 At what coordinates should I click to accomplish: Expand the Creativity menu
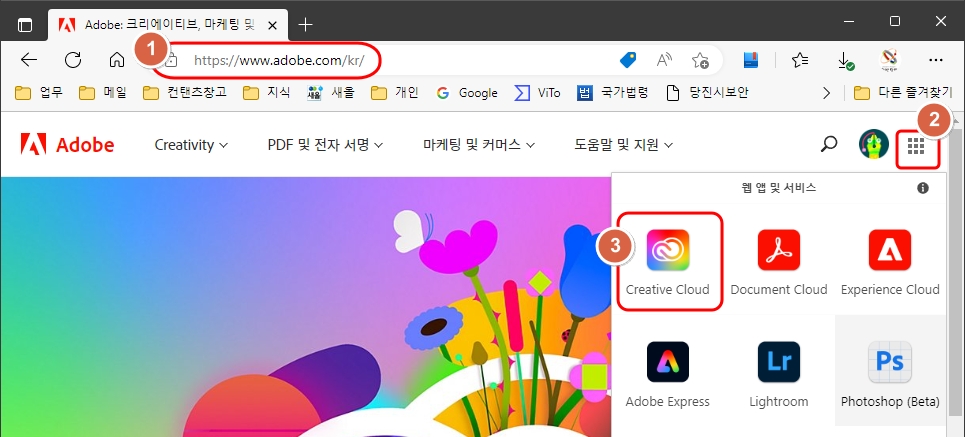click(191, 145)
